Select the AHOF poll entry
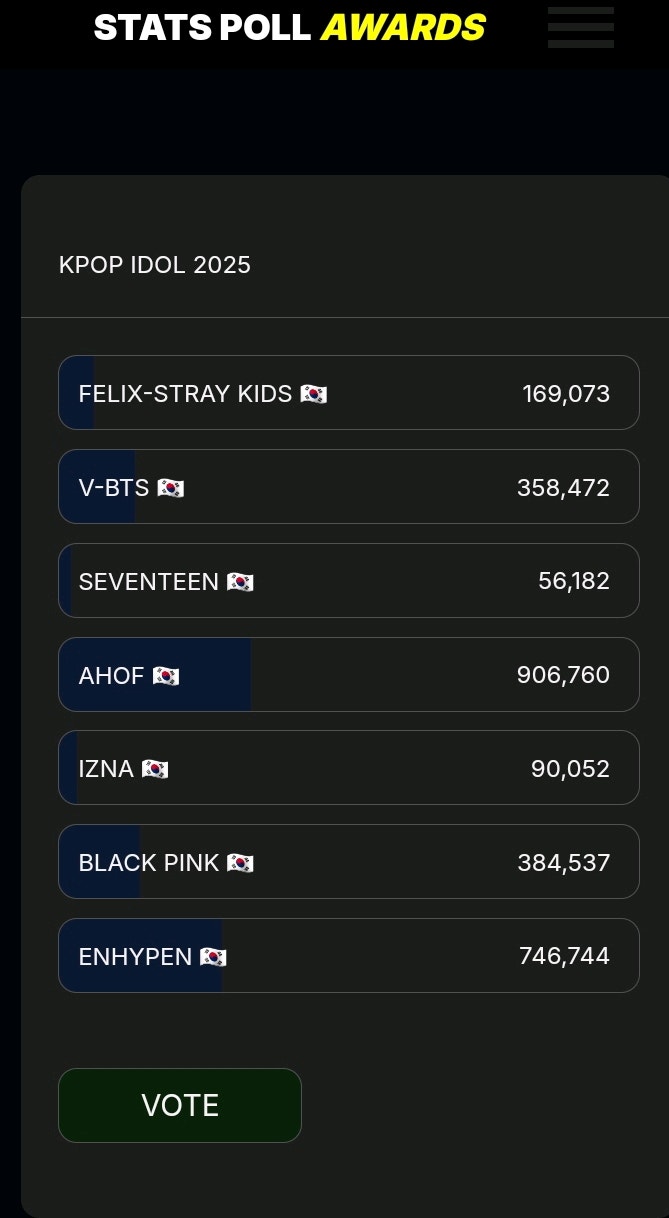 [349, 675]
